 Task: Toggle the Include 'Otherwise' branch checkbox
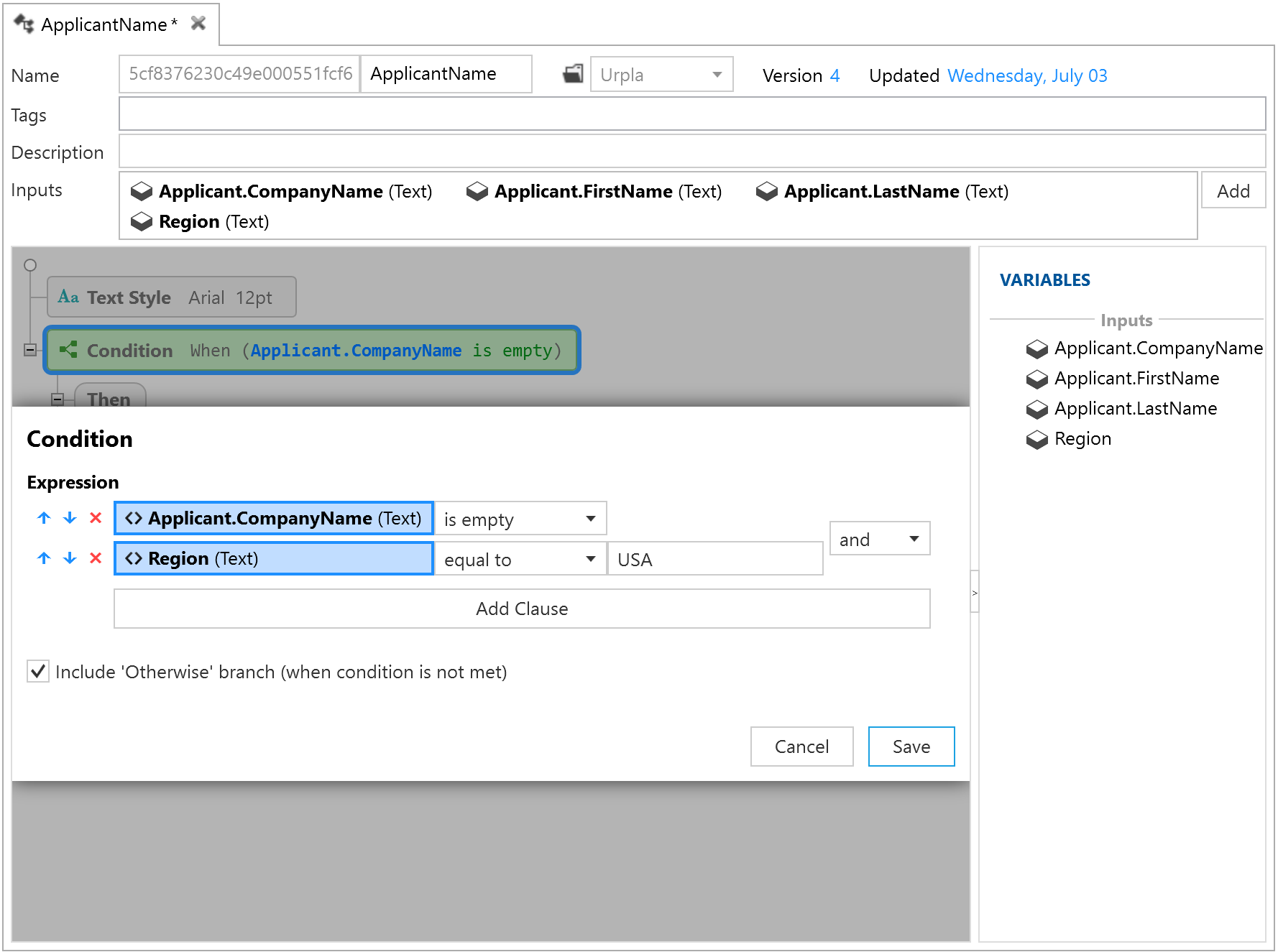(38, 672)
